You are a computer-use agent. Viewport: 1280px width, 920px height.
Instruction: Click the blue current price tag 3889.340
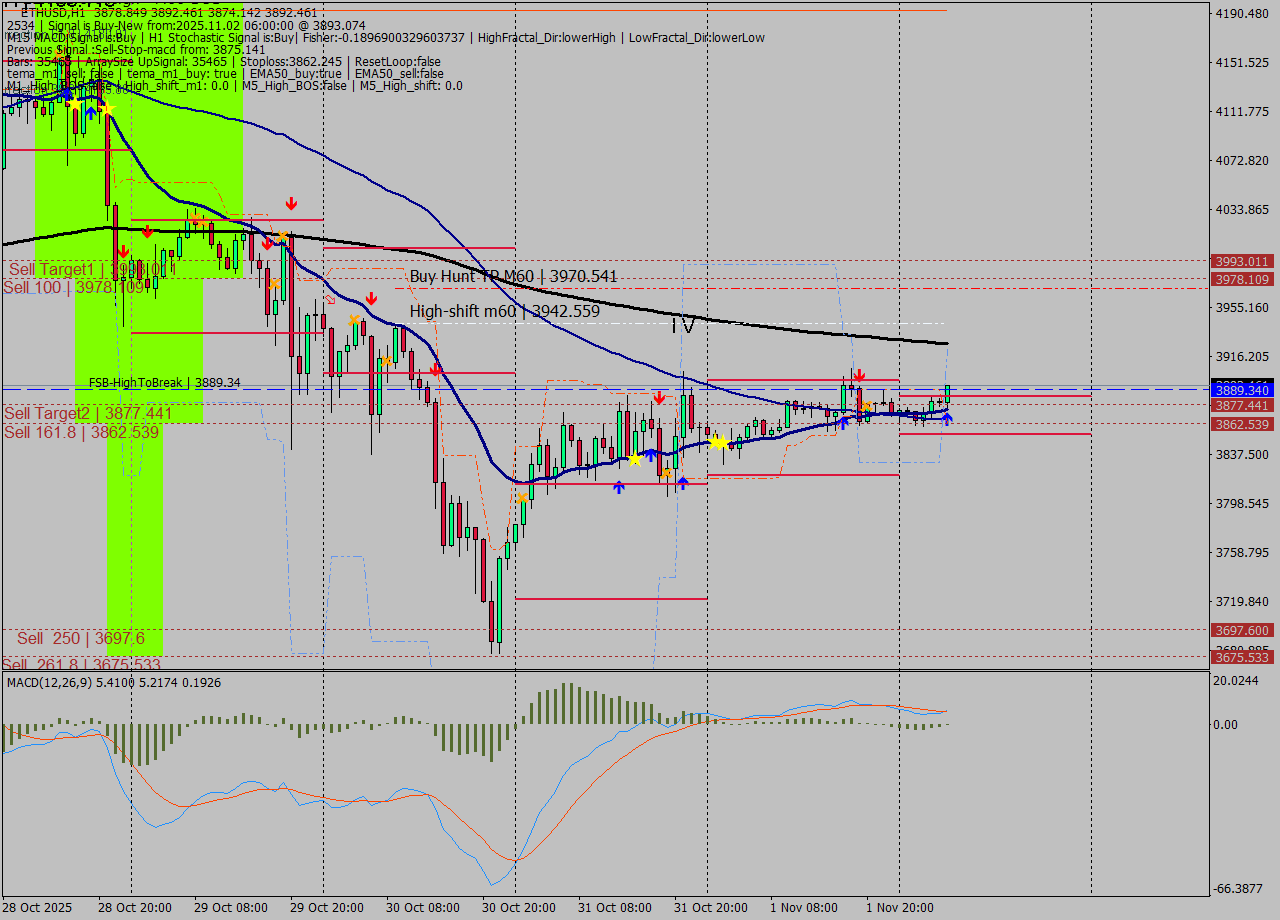[1241, 390]
